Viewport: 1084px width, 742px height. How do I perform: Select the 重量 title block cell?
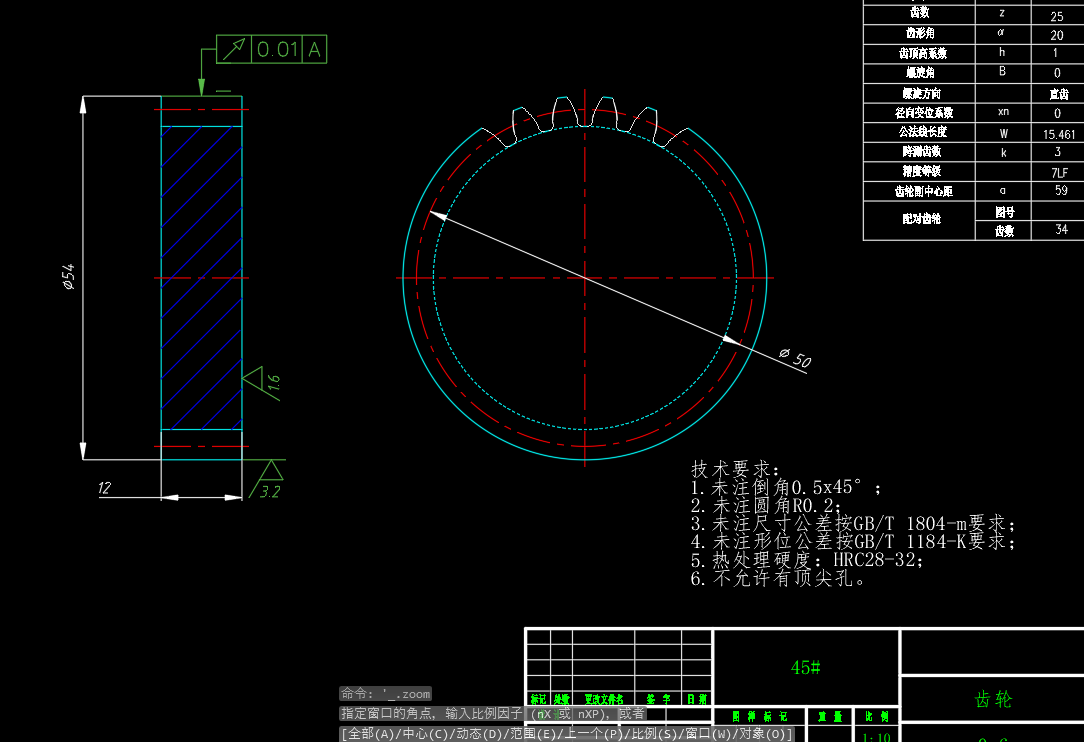click(x=830, y=716)
